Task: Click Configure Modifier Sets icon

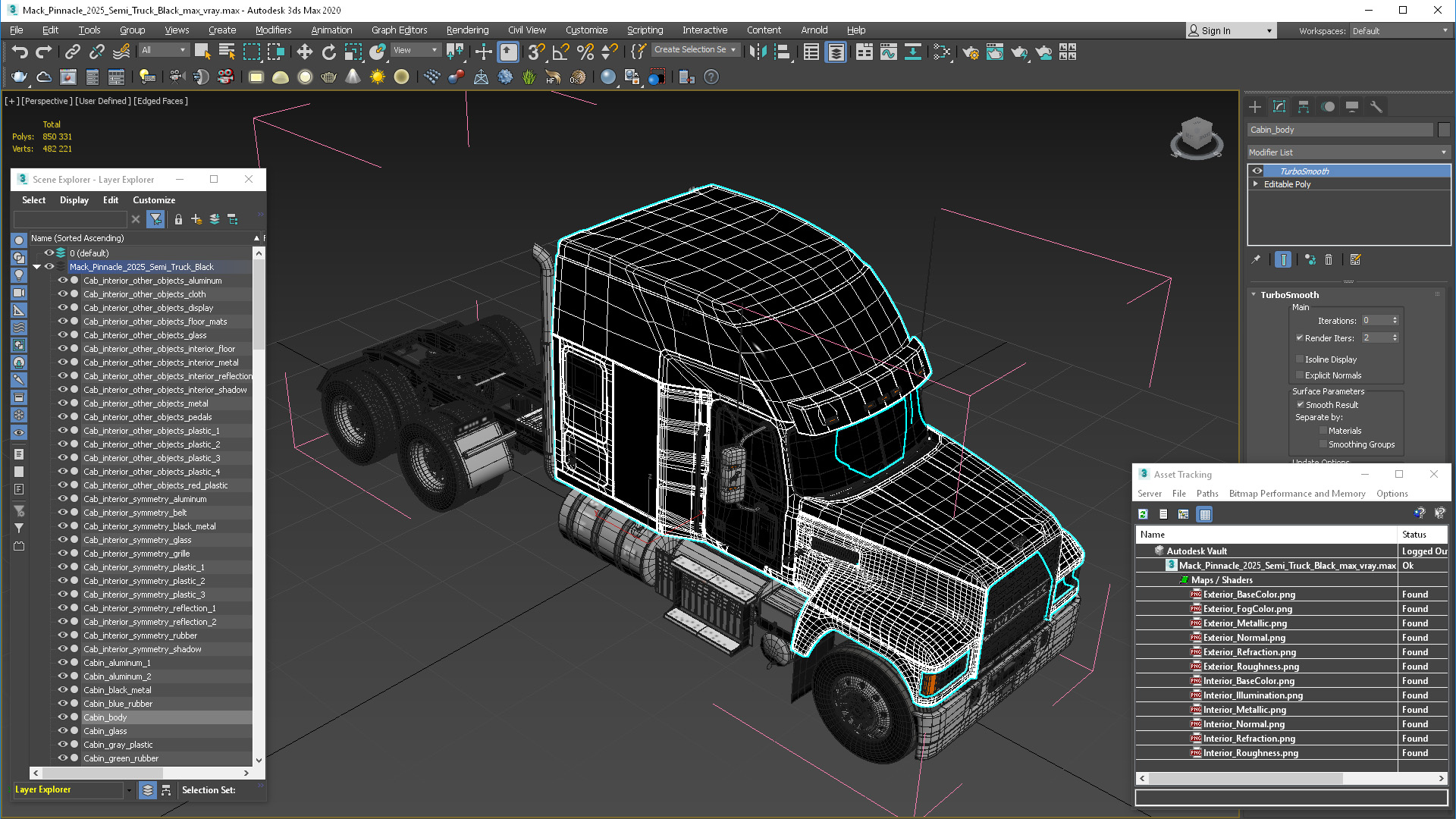Action: click(1356, 259)
